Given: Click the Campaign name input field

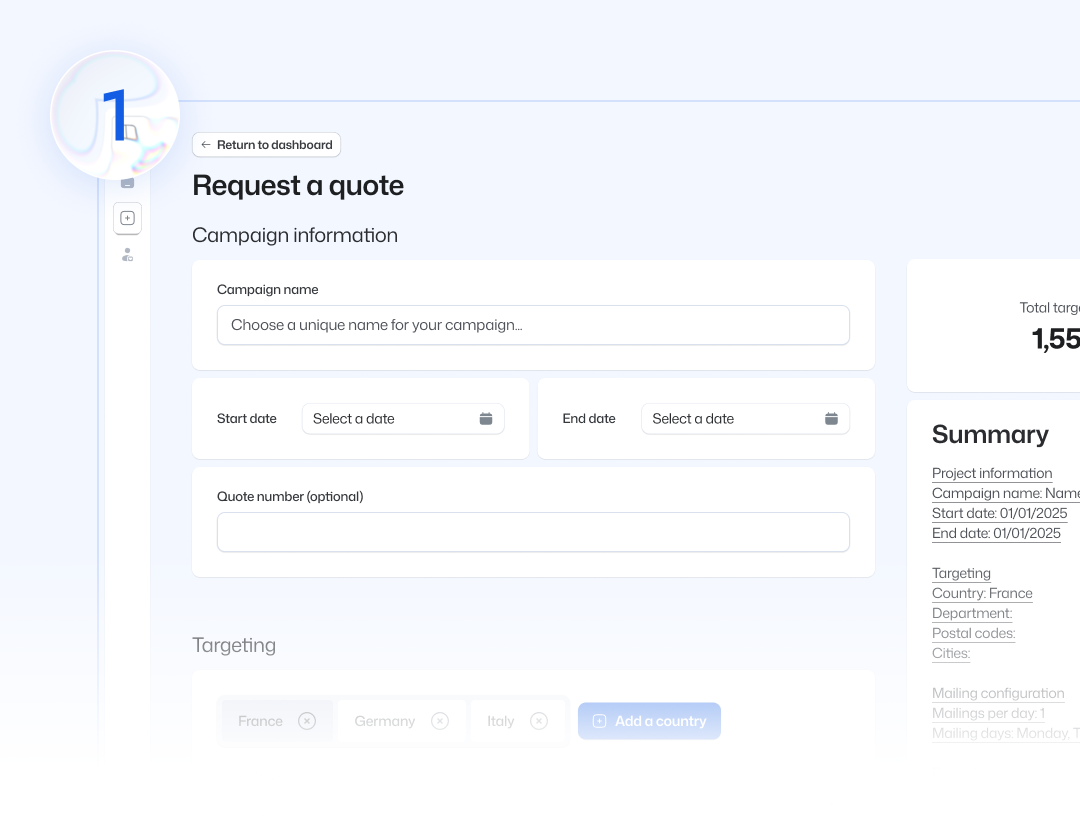Looking at the screenshot, I should [533, 325].
